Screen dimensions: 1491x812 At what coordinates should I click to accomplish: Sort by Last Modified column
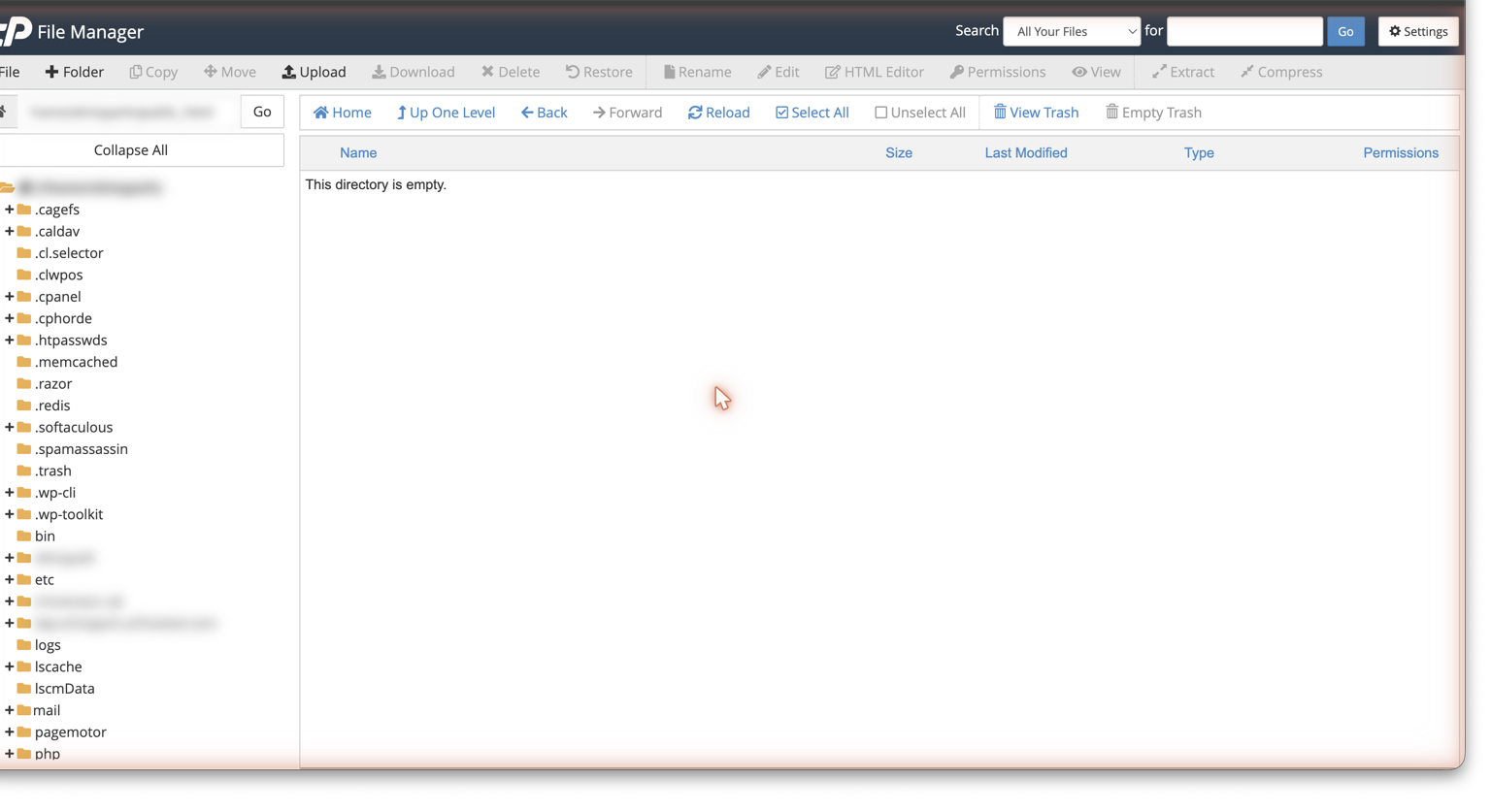(x=1026, y=153)
